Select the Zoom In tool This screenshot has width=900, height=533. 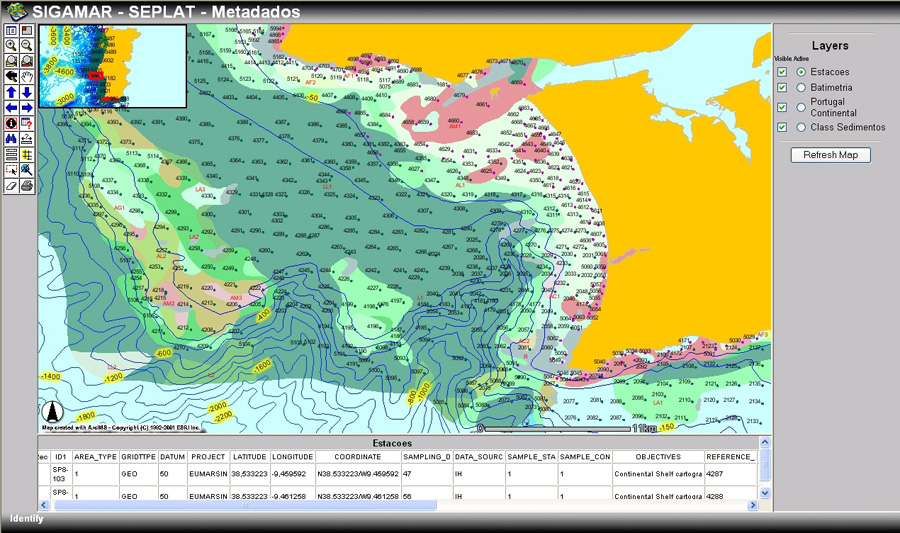tap(11, 45)
